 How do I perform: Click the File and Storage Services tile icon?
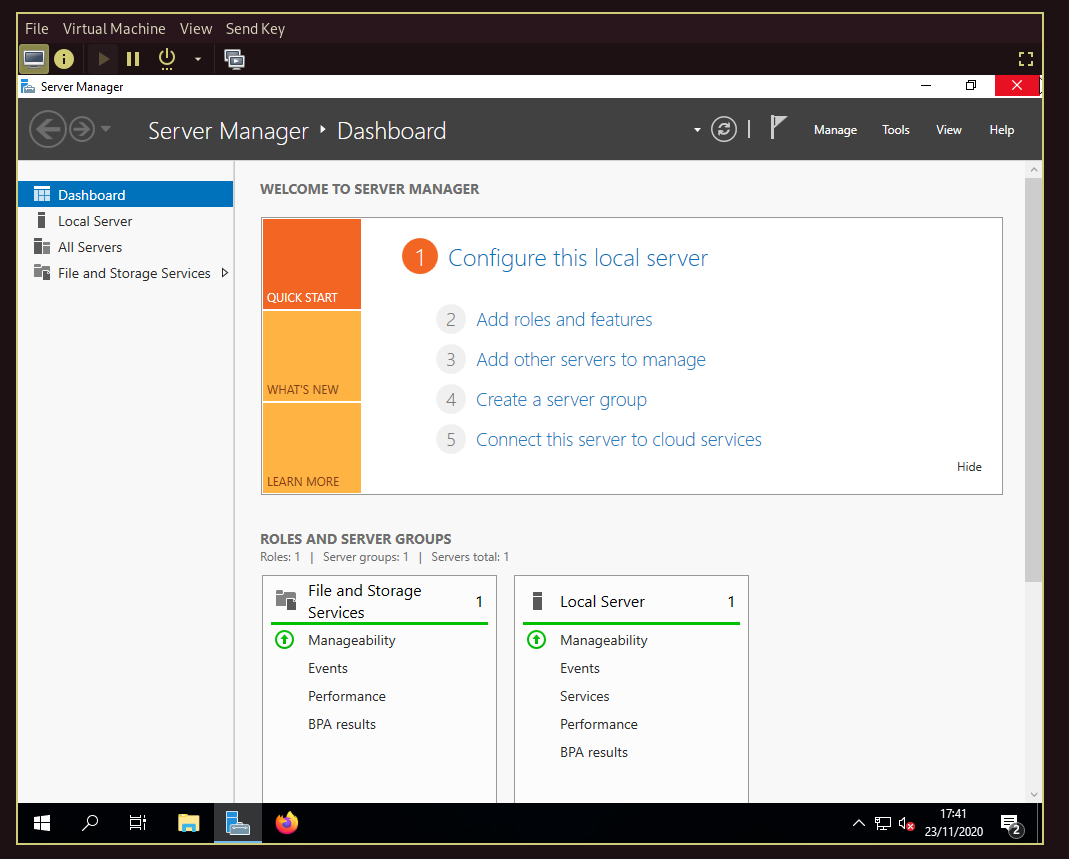tap(286, 600)
